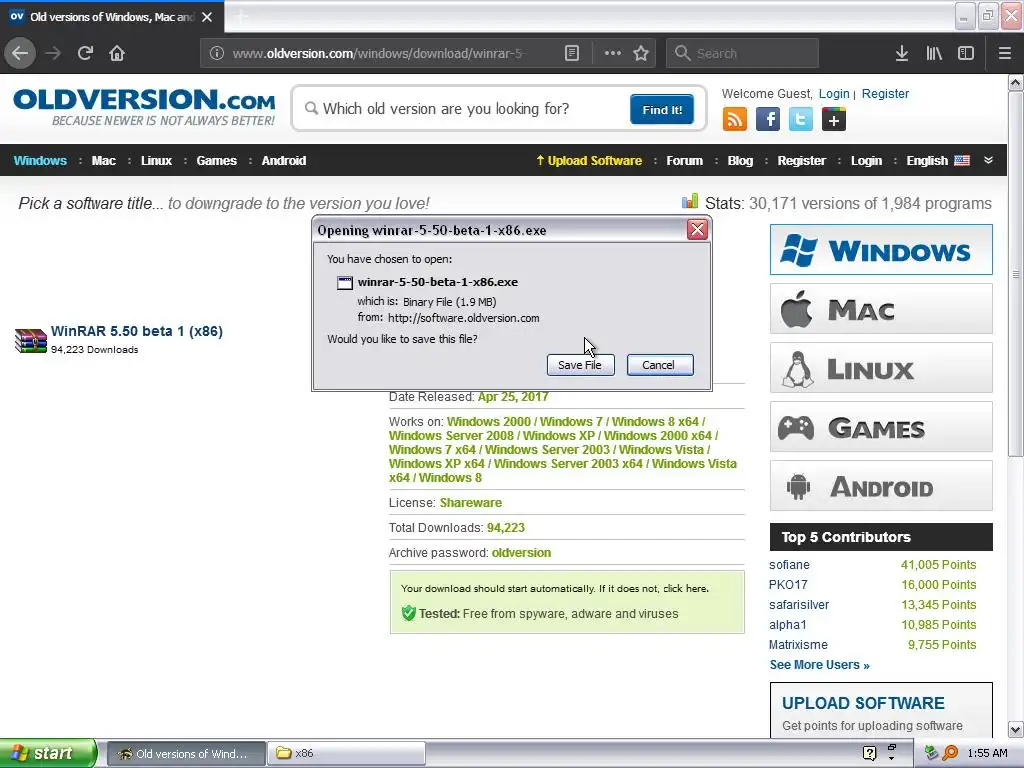The image size is (1024, 768).
Task: Expand the double-chevron at nav bar end
Action: 988,160
